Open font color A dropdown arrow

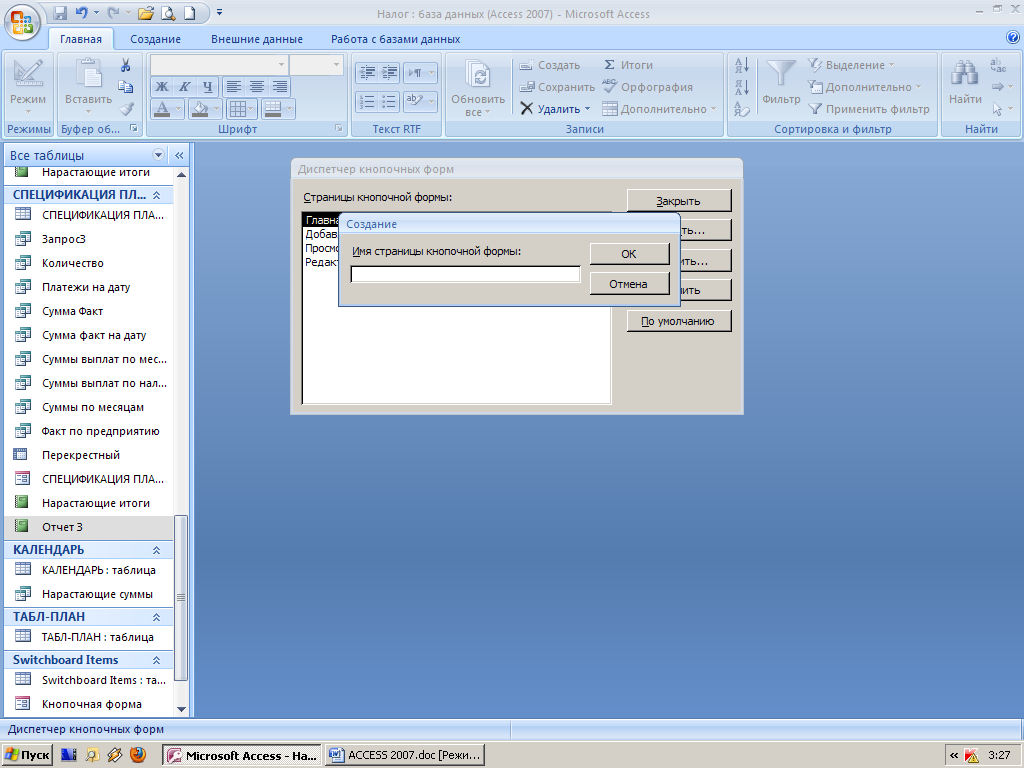(178, 109)
